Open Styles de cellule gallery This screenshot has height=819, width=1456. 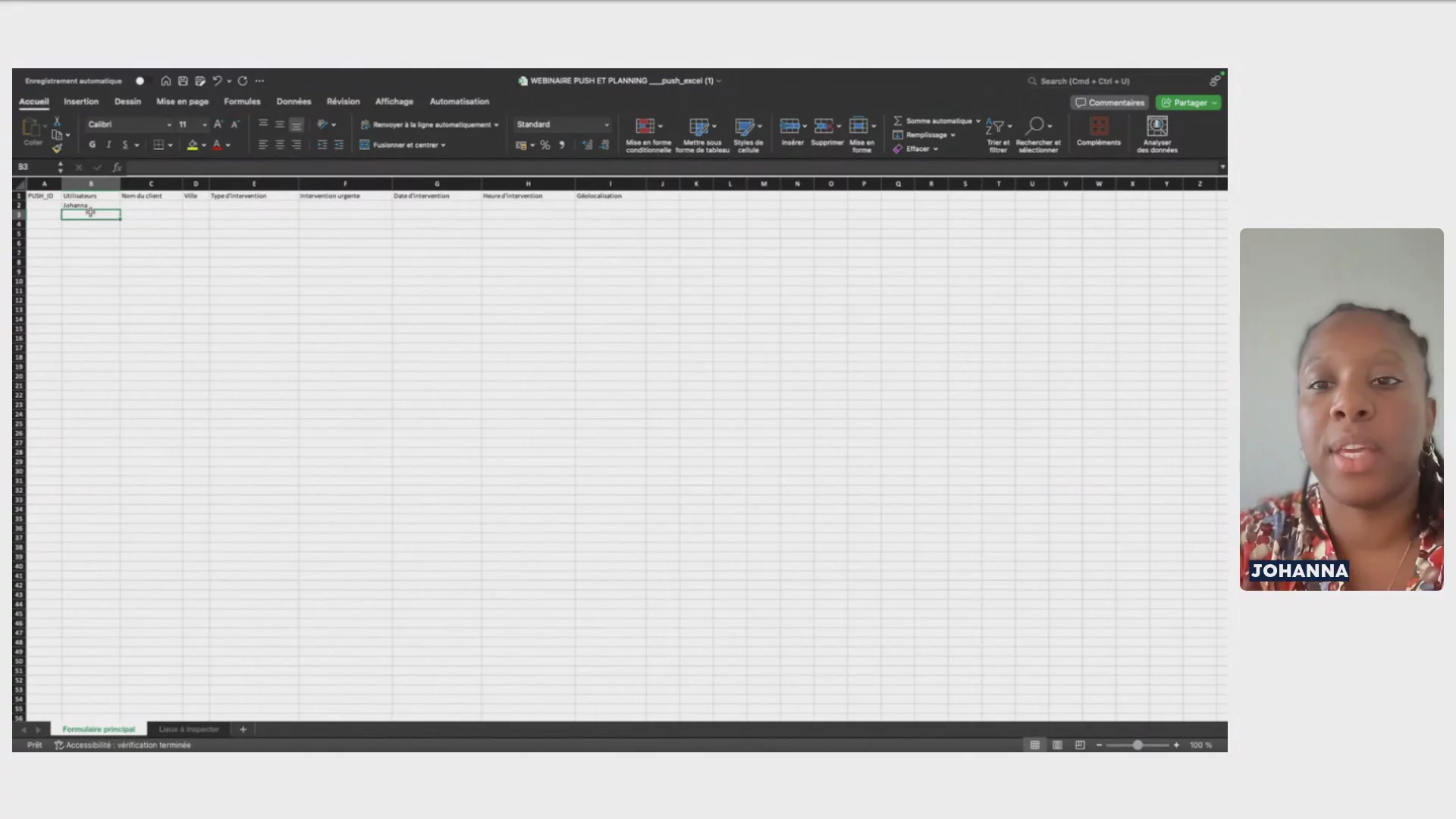pyautogui.click(x=748, y=136)
